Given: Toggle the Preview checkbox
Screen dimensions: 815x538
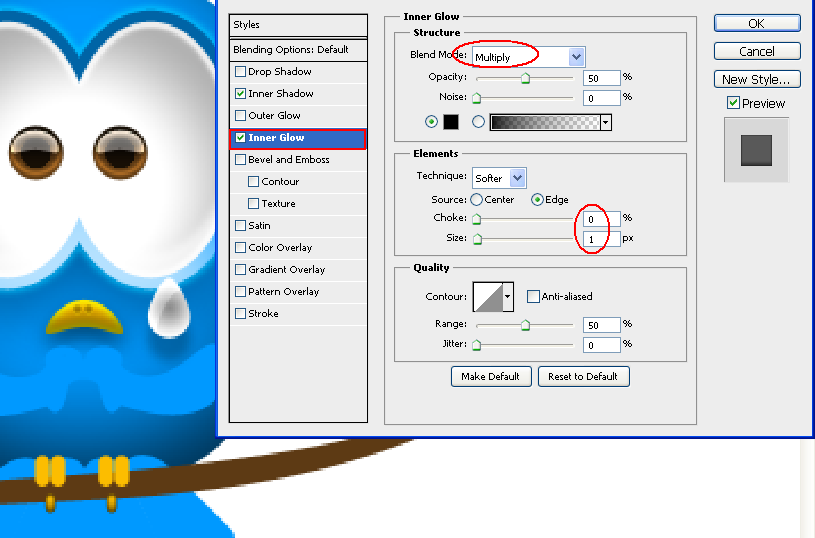Looking at the screenshot, I should pyautogui.click(x=733, y=103).
